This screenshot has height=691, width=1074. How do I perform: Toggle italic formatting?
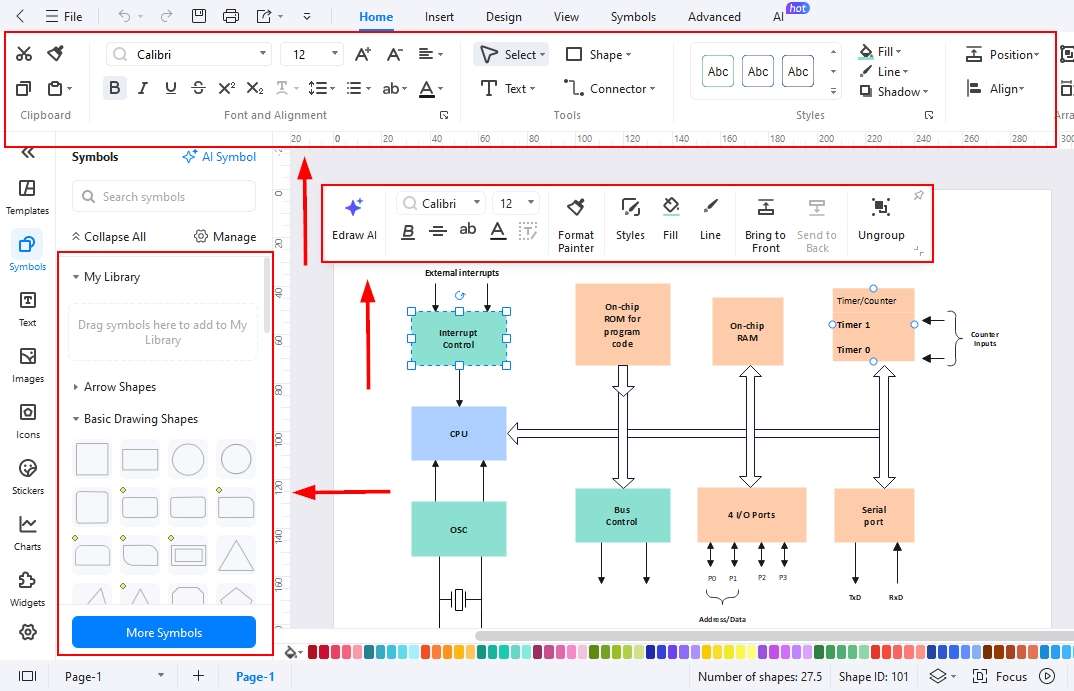click(x=142, y=88)
